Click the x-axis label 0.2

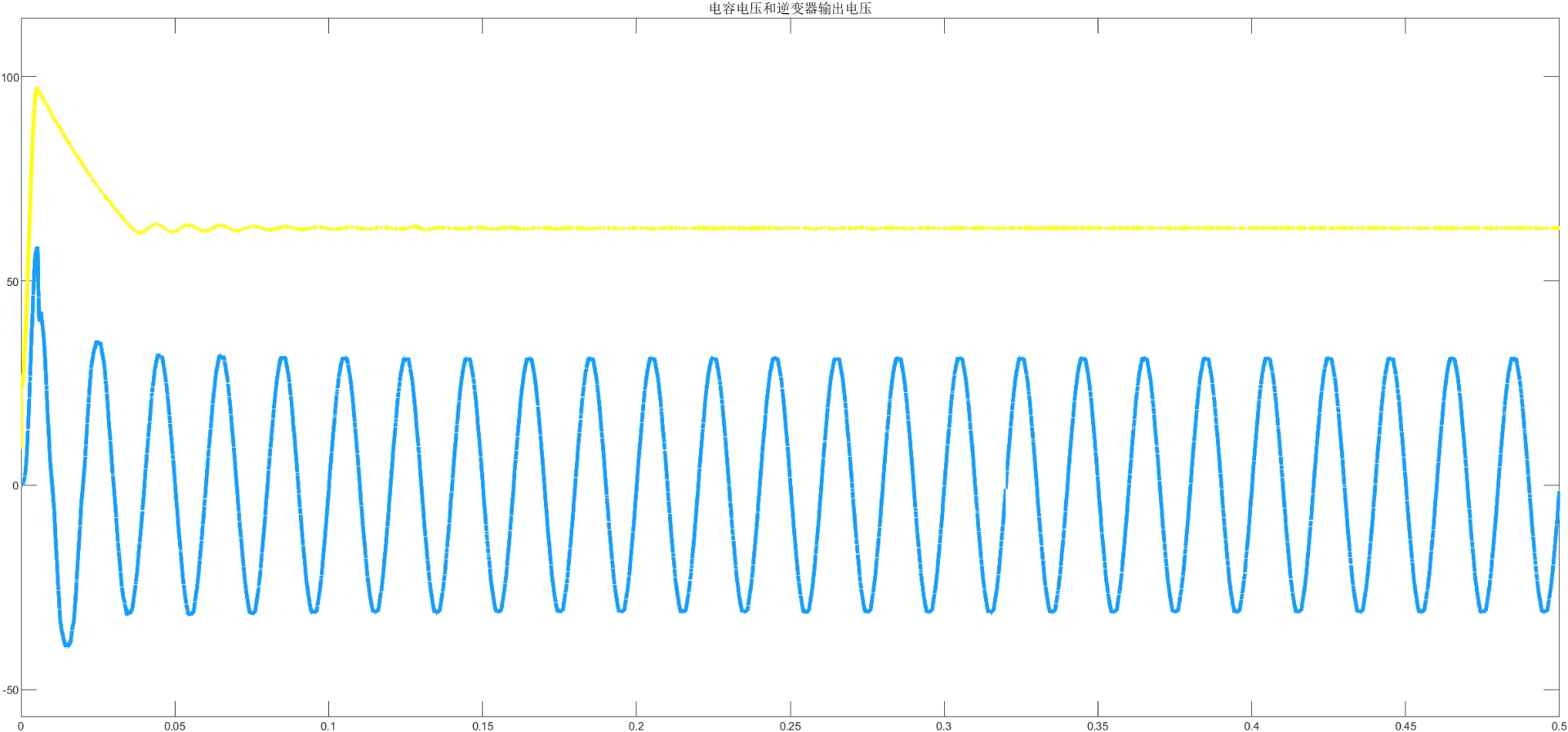click(636, 725)
